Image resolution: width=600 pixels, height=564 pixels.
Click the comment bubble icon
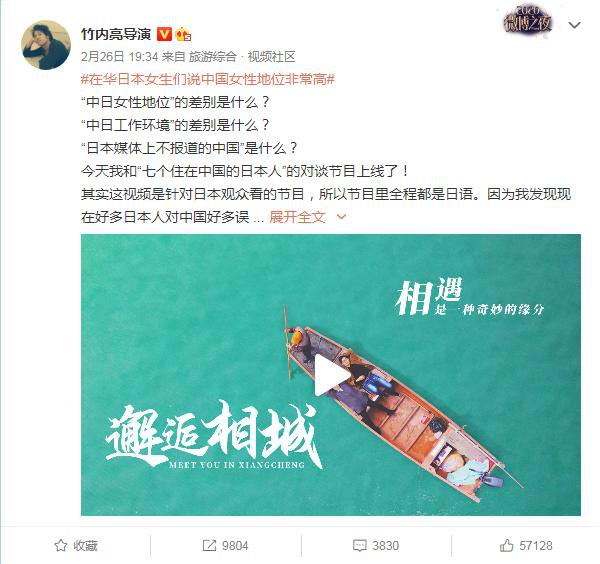point(360,546)
